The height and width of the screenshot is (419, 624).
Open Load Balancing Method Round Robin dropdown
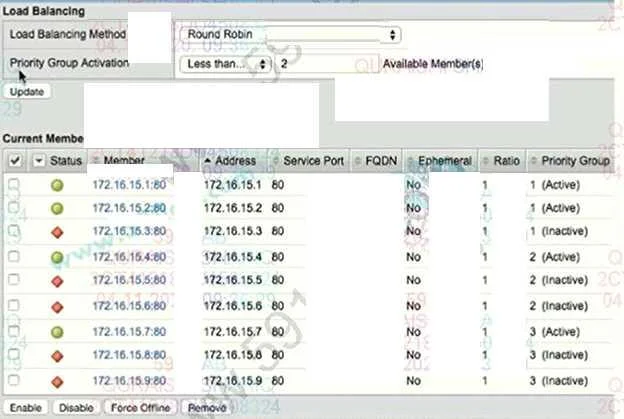click(x=290, y=35)
